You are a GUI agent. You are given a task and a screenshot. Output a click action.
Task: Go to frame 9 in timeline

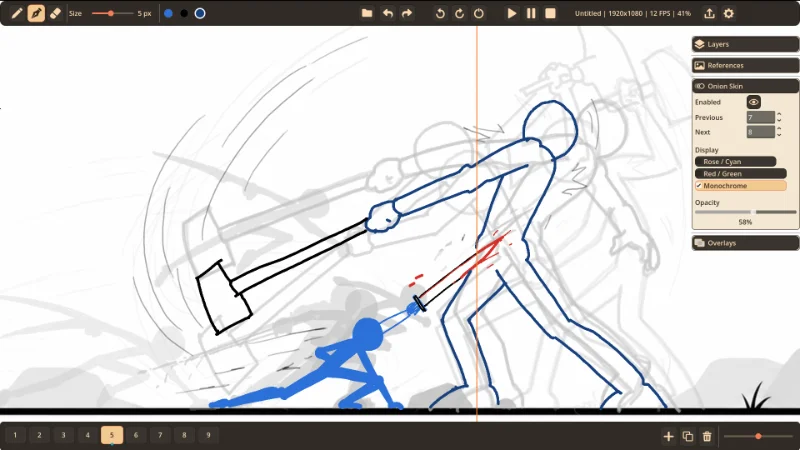point(208,435)
